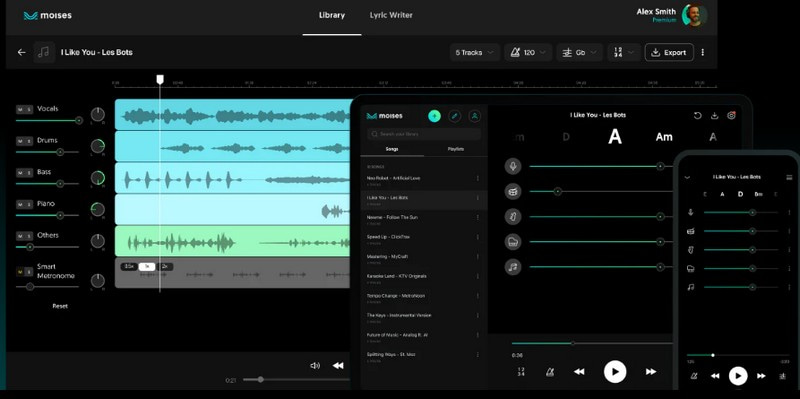Open the time signature dropdown in toolbar

tap(624, 53)
